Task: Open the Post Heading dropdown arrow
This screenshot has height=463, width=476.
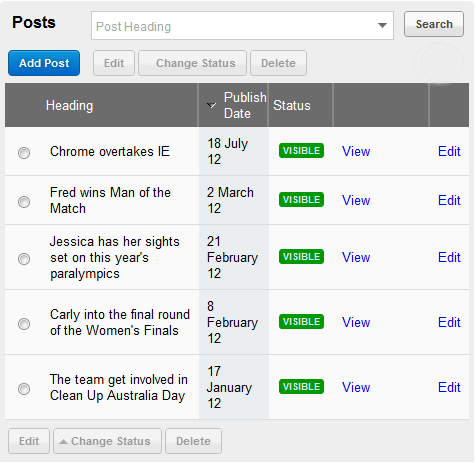Action: click(383, 25)
